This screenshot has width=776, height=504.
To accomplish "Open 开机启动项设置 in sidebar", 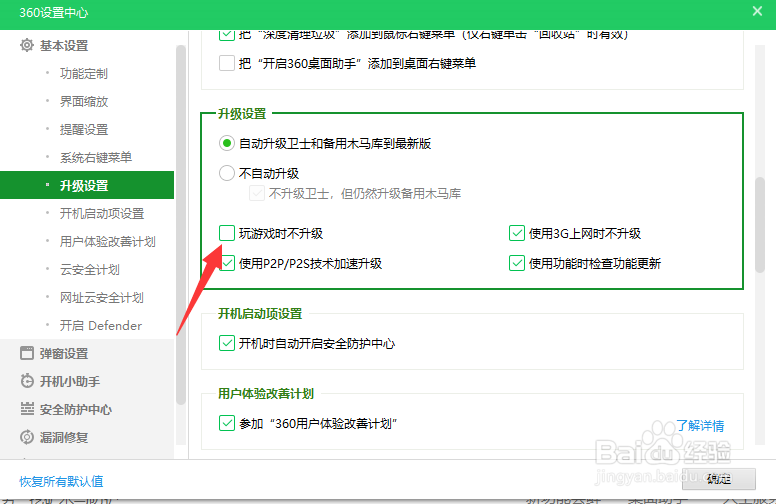I will (101, 213).
